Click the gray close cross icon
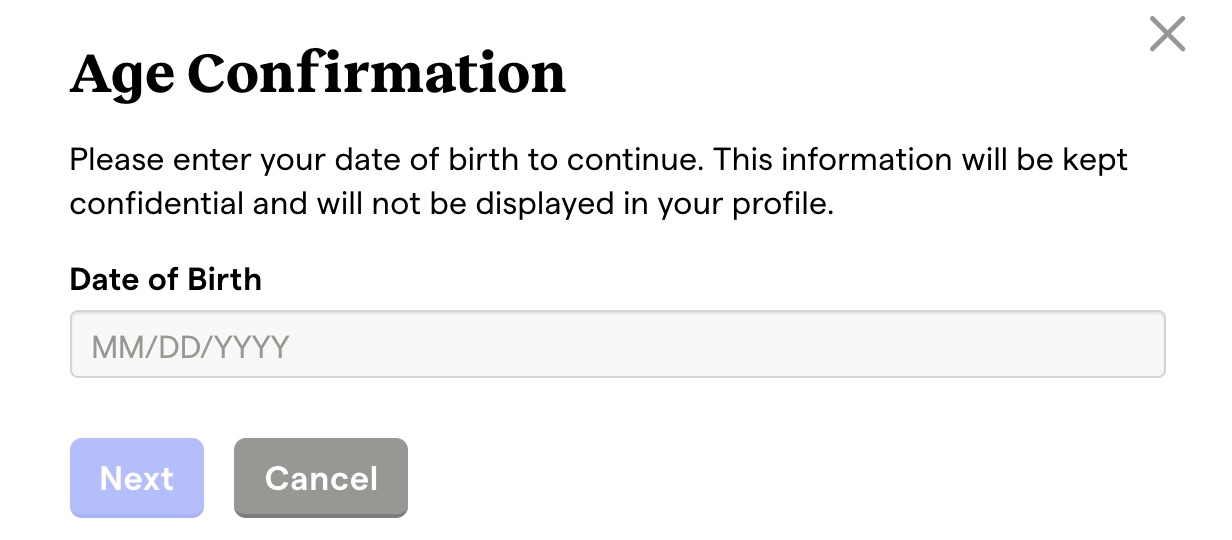The image size is (1232, 540). [1167, 35]
